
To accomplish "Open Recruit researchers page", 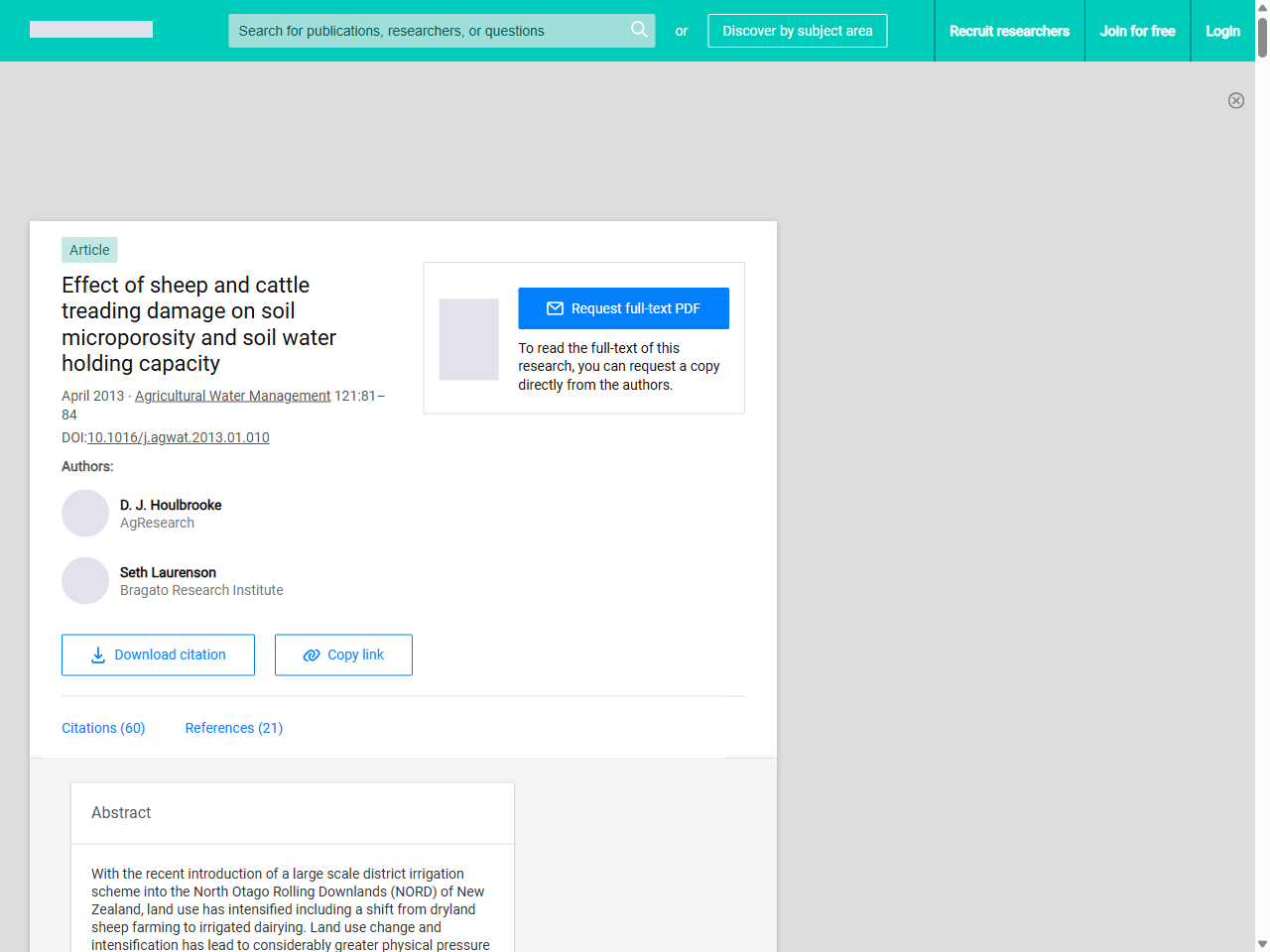I will [1009, 31].
